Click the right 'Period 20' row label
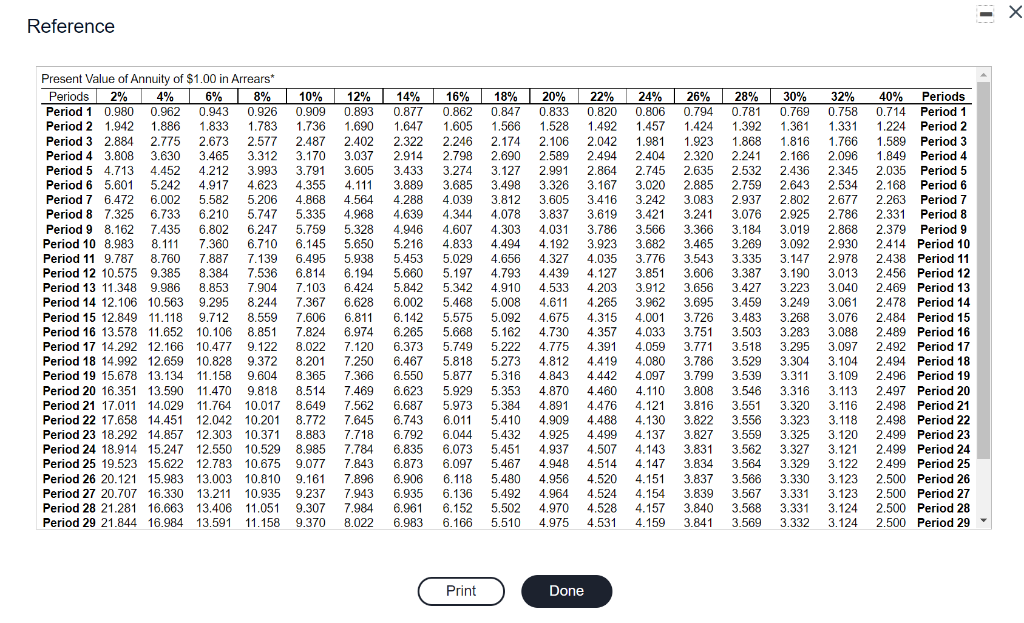 tap(944, 391)
